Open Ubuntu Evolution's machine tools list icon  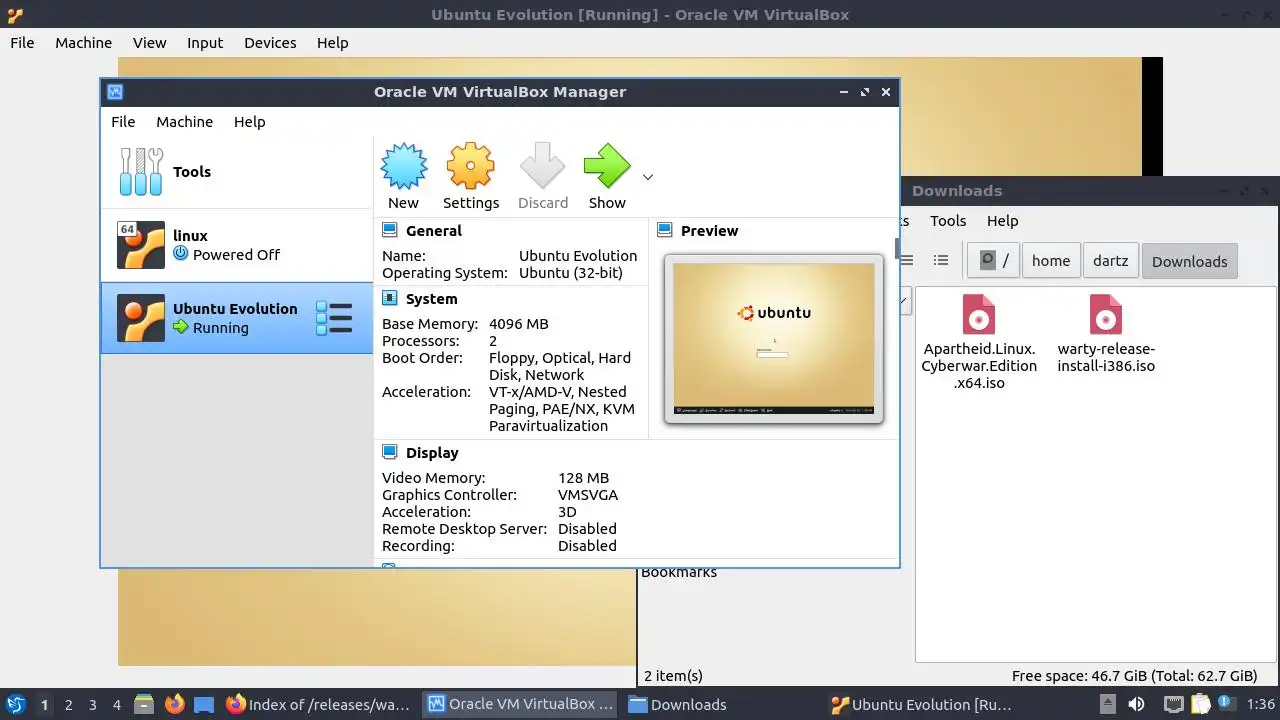334,318
